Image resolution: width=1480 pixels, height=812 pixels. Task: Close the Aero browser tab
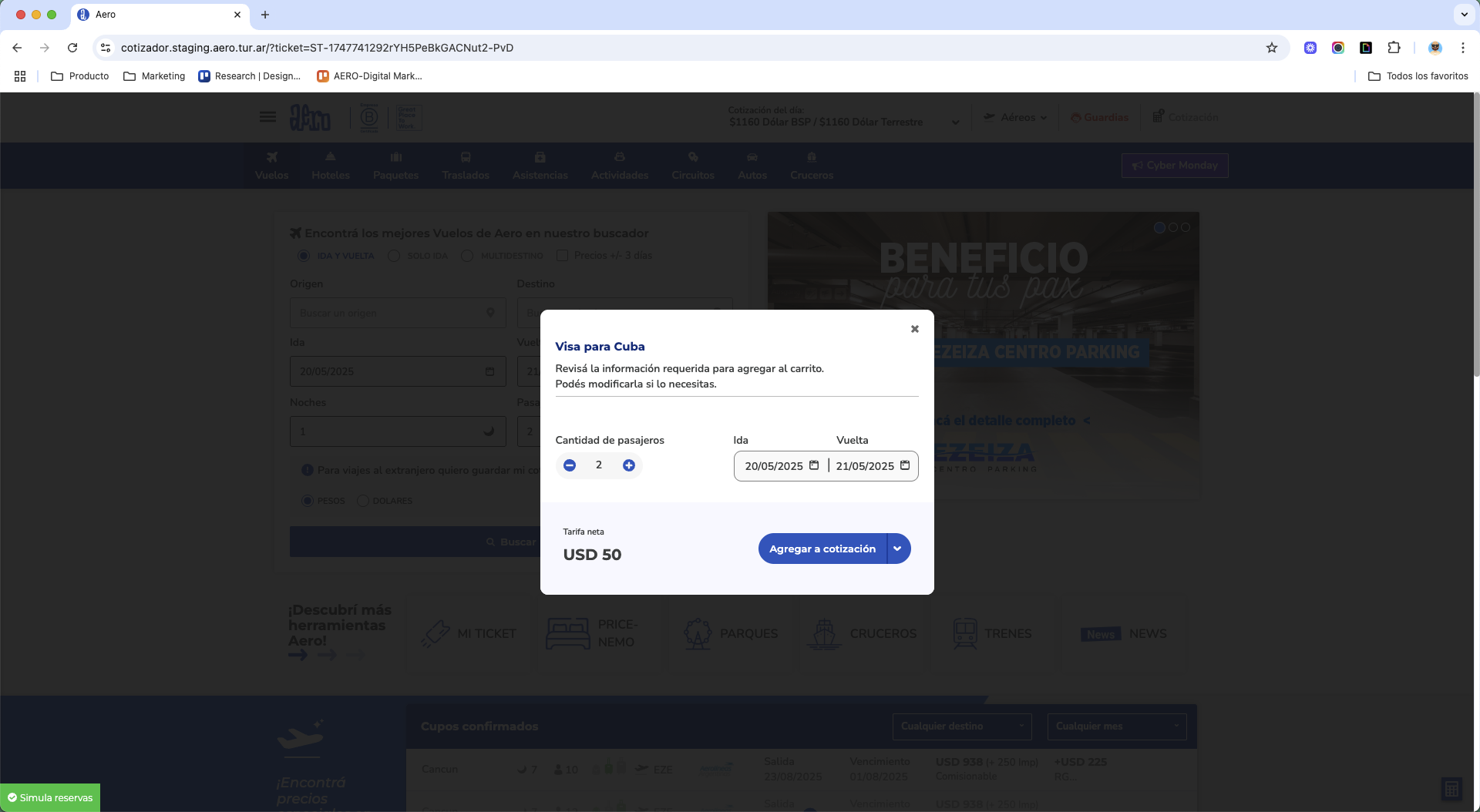237,15
